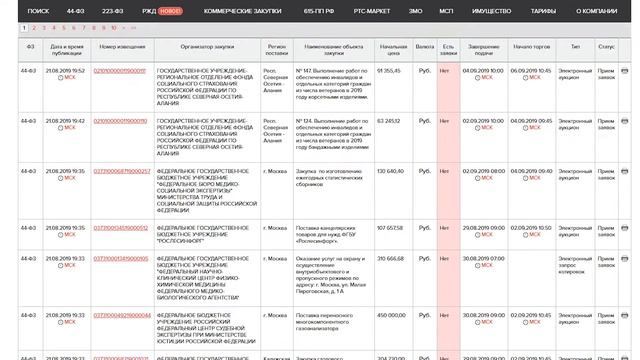The height and width of the screenshot is (360, 640).
Task: Click МСК link under 06.09.2019 10:45
Action: click(535, 78)
